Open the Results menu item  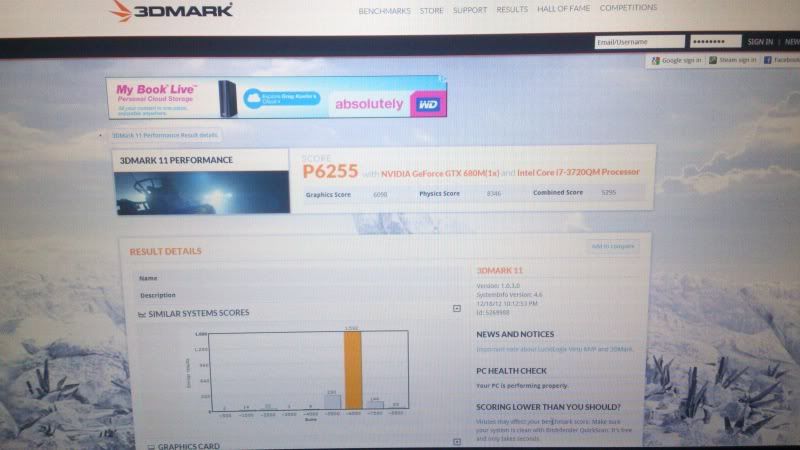(x=512, y=9)
